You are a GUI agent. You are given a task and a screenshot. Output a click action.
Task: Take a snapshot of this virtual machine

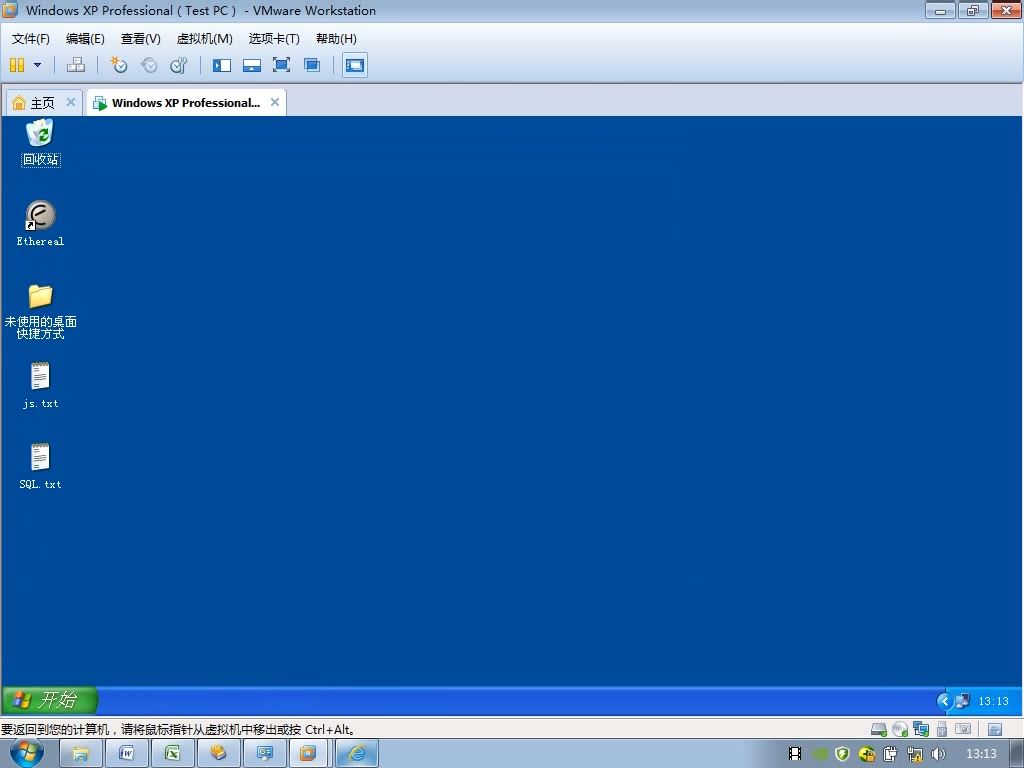[x=118, y=65]
